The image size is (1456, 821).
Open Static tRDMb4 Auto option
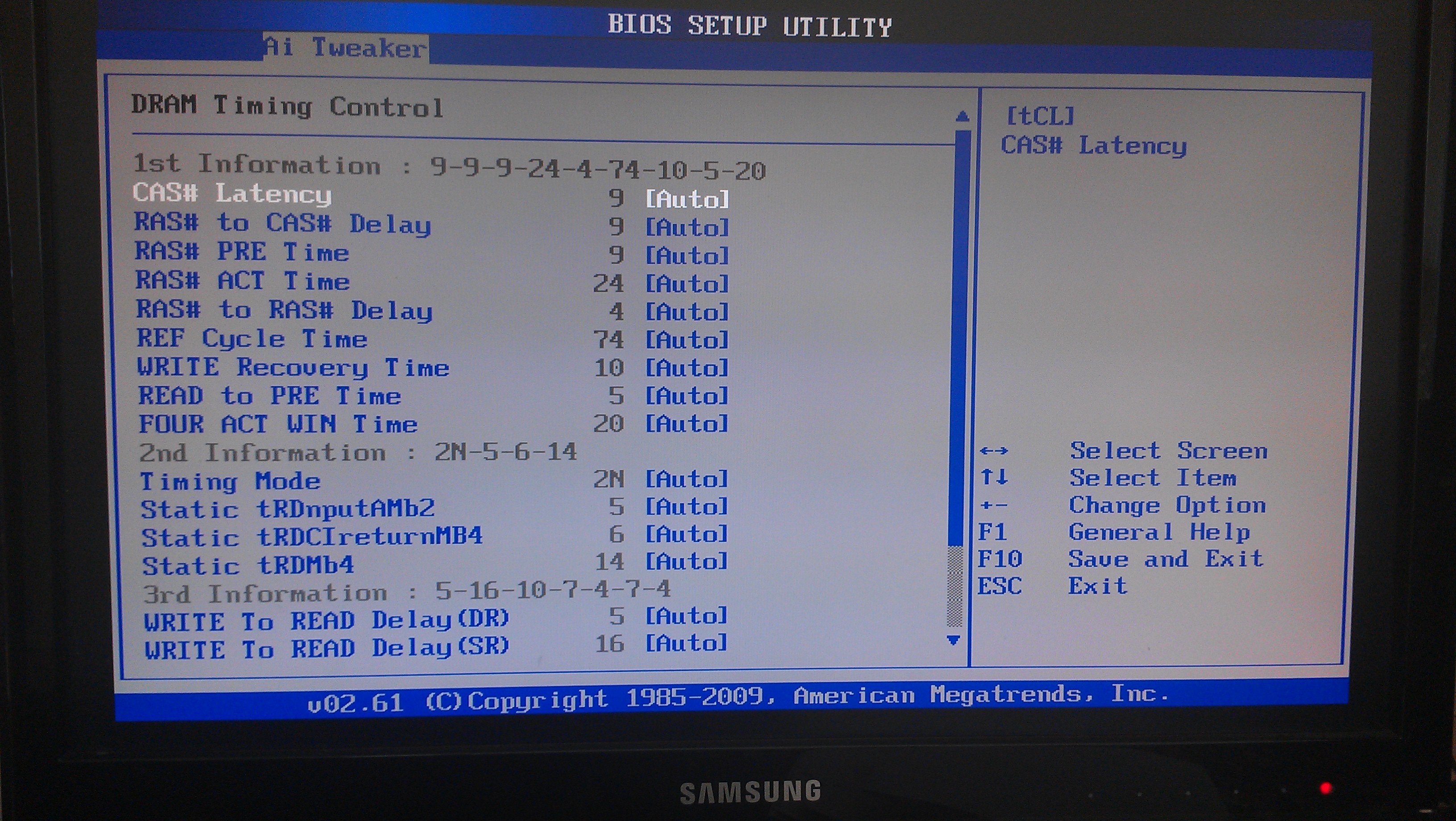687,562
